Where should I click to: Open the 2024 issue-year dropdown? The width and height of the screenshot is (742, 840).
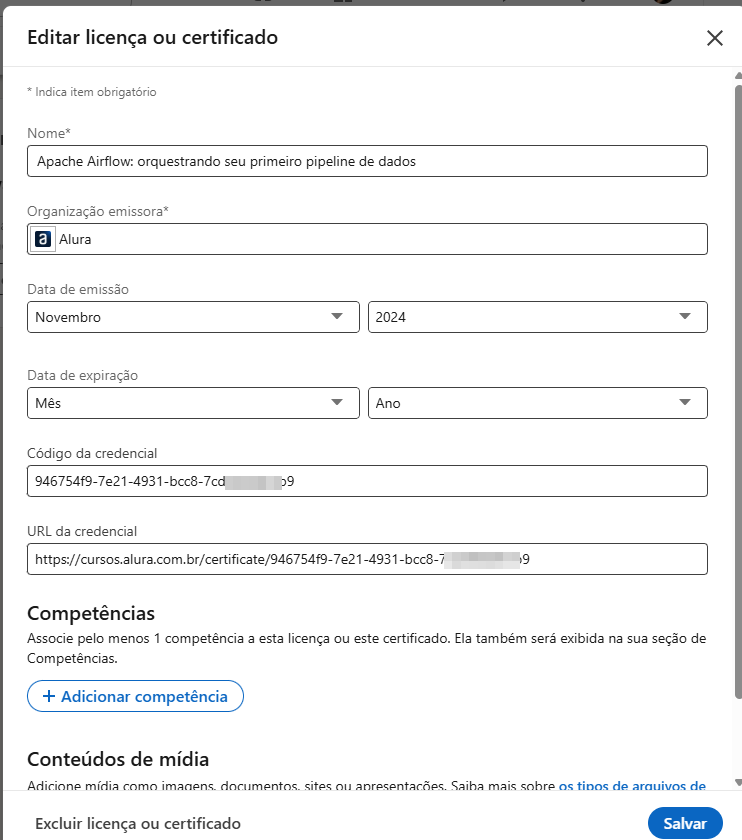(537, 316)
